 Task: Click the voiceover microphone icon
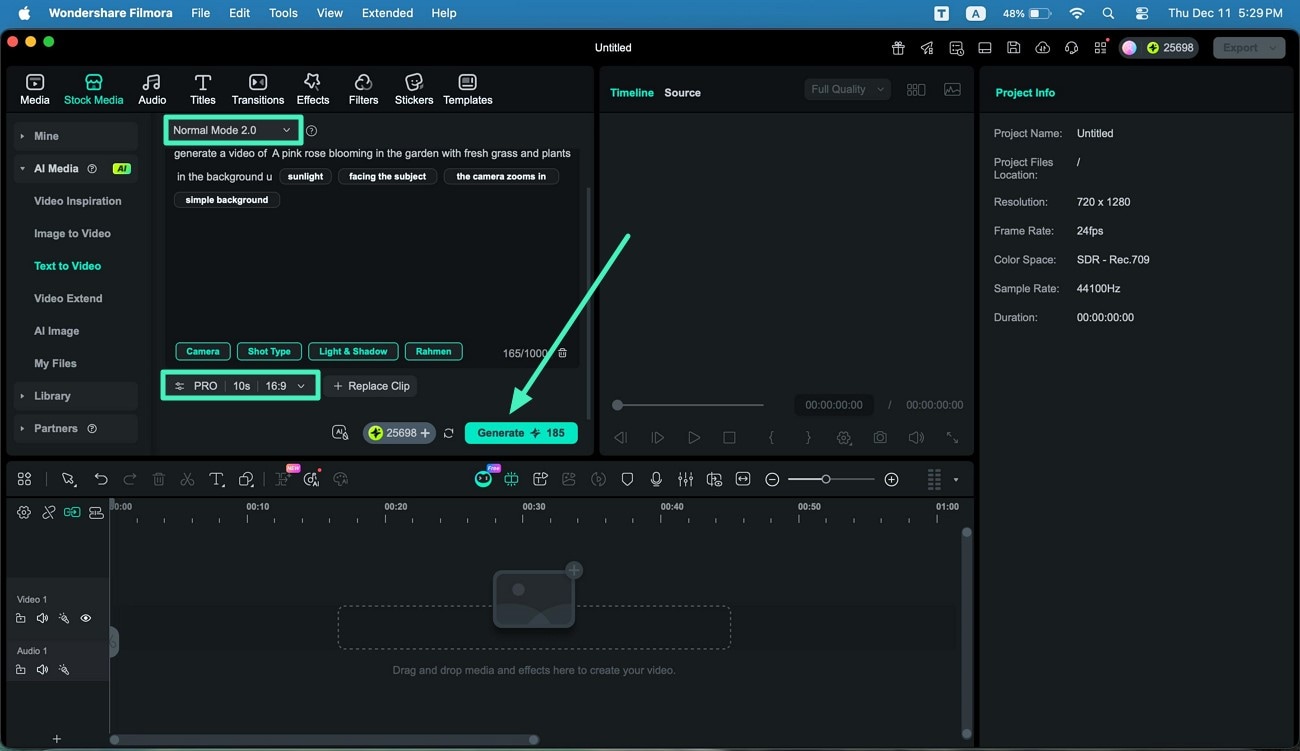656,480
